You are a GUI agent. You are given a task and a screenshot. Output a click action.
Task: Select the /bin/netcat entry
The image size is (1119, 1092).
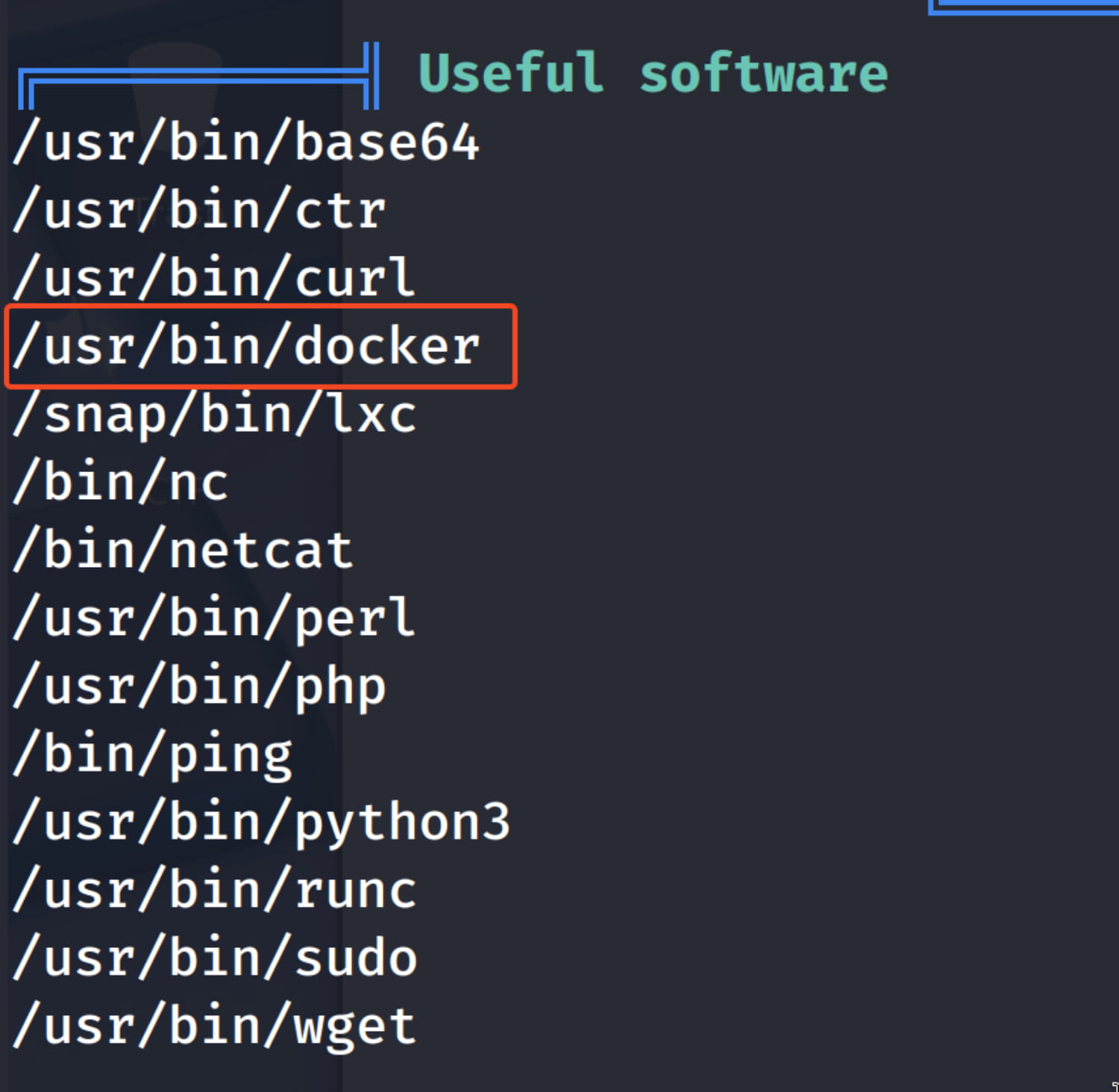[183, 550]
